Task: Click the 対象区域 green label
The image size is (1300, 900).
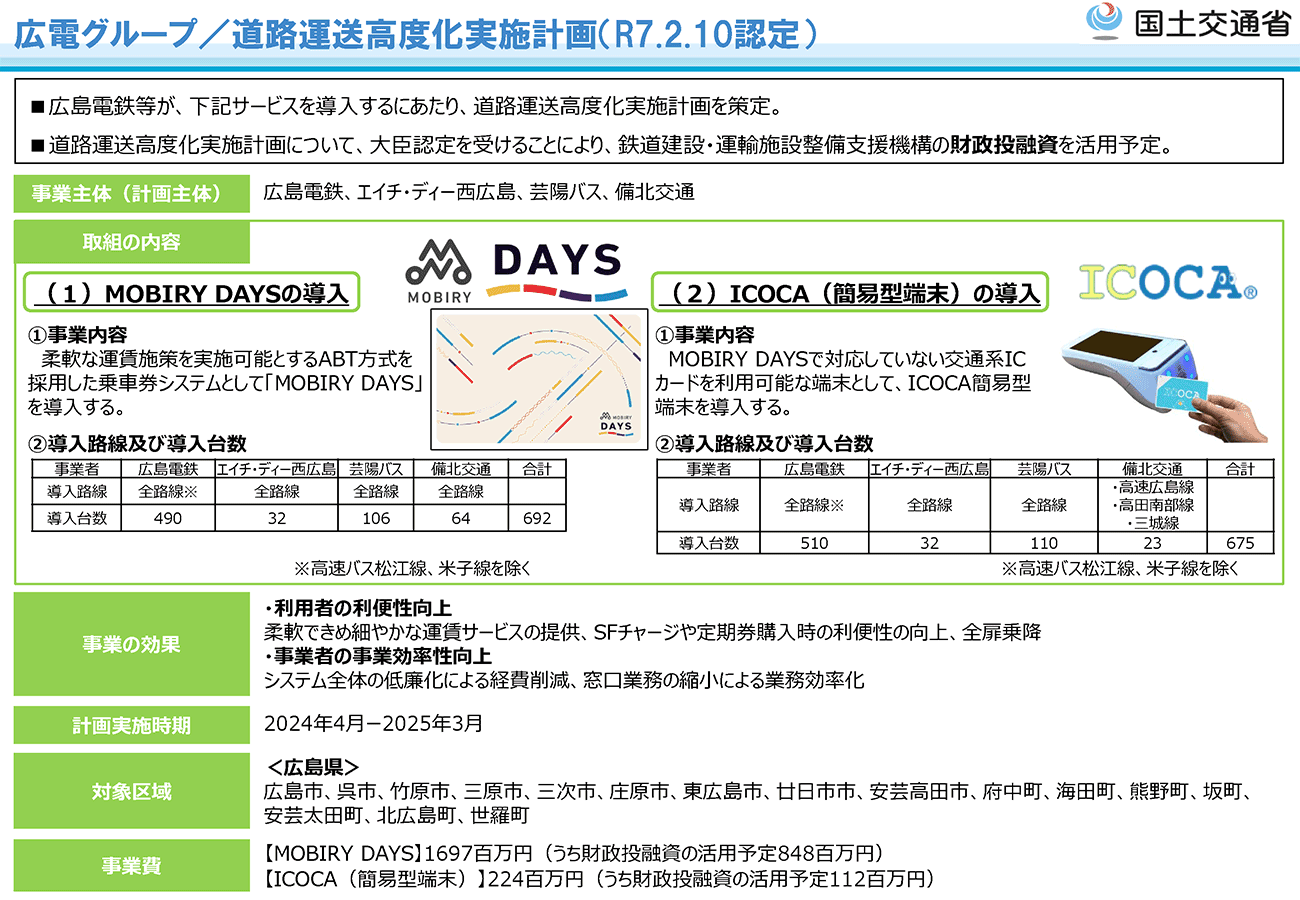Action: tap(131, 792)
